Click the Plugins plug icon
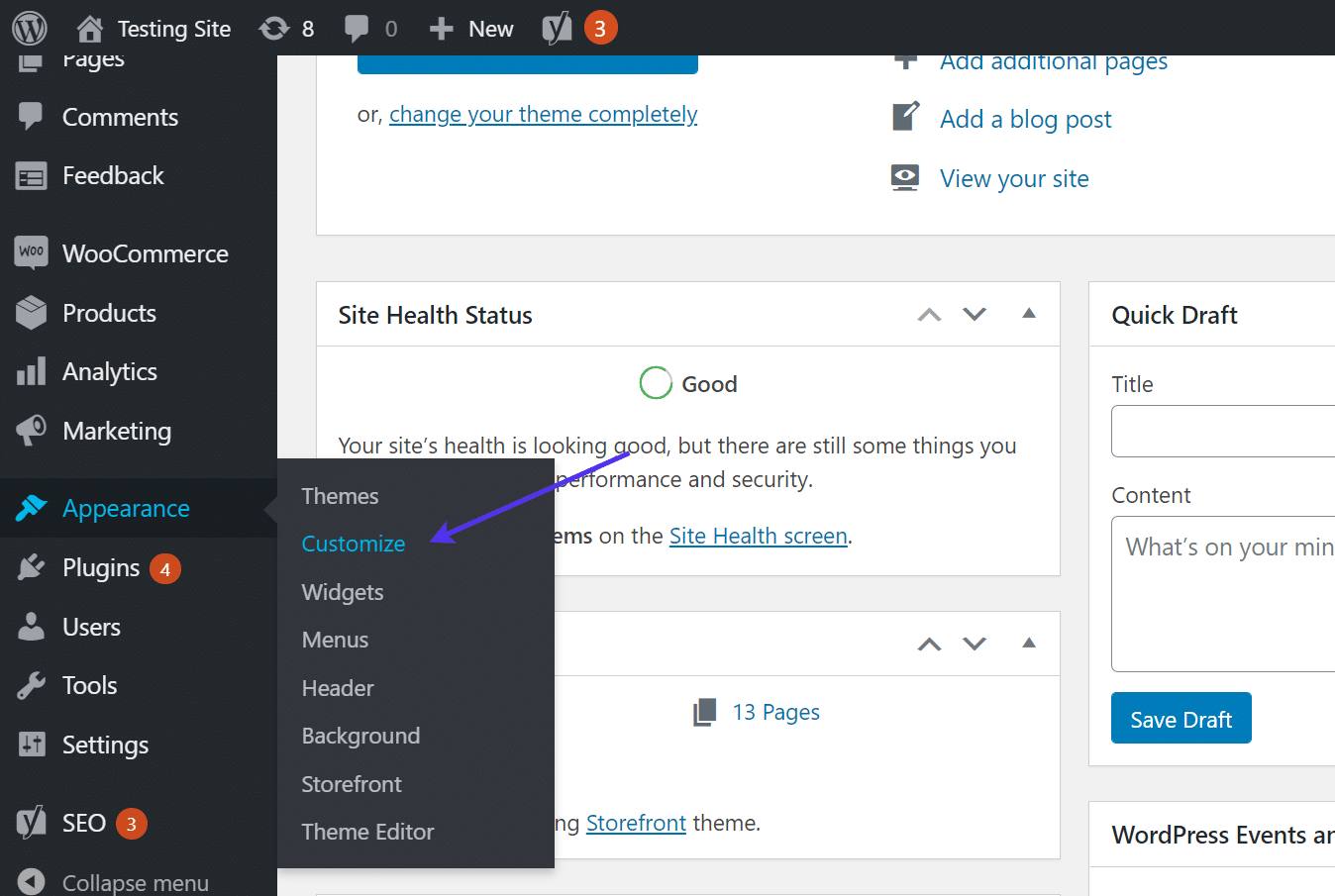This screenshot has width=1335, height=896. pyautogui.click(x=32, y=567)
